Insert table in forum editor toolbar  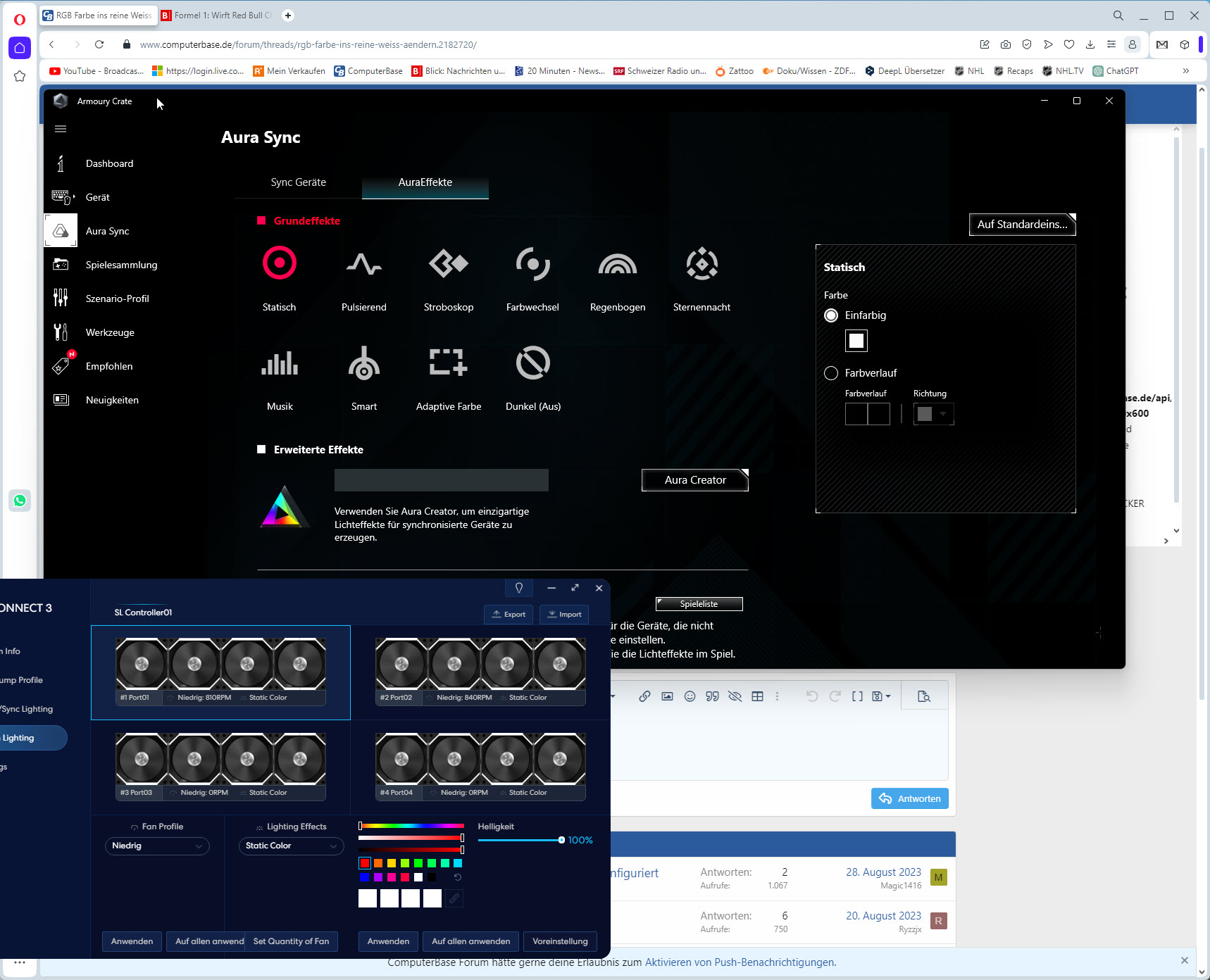[758, 696]
